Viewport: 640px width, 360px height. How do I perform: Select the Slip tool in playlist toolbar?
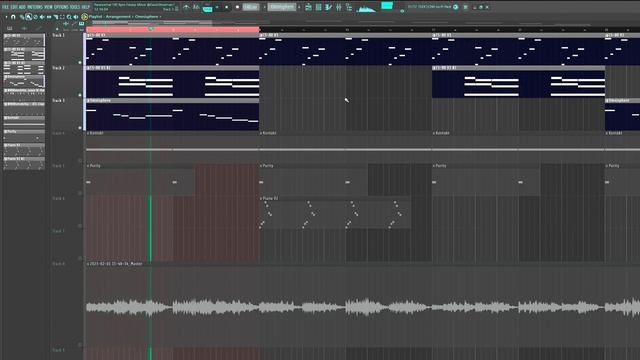click(x=49, y=17)
